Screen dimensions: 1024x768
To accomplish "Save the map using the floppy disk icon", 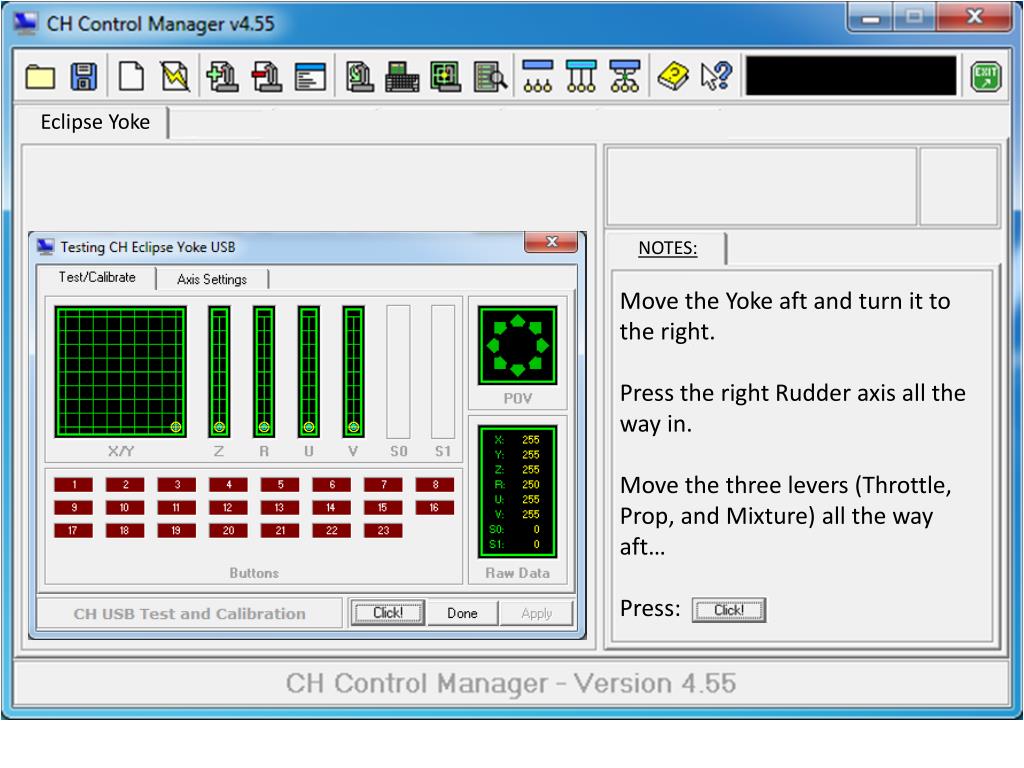I will coord(84,77).
